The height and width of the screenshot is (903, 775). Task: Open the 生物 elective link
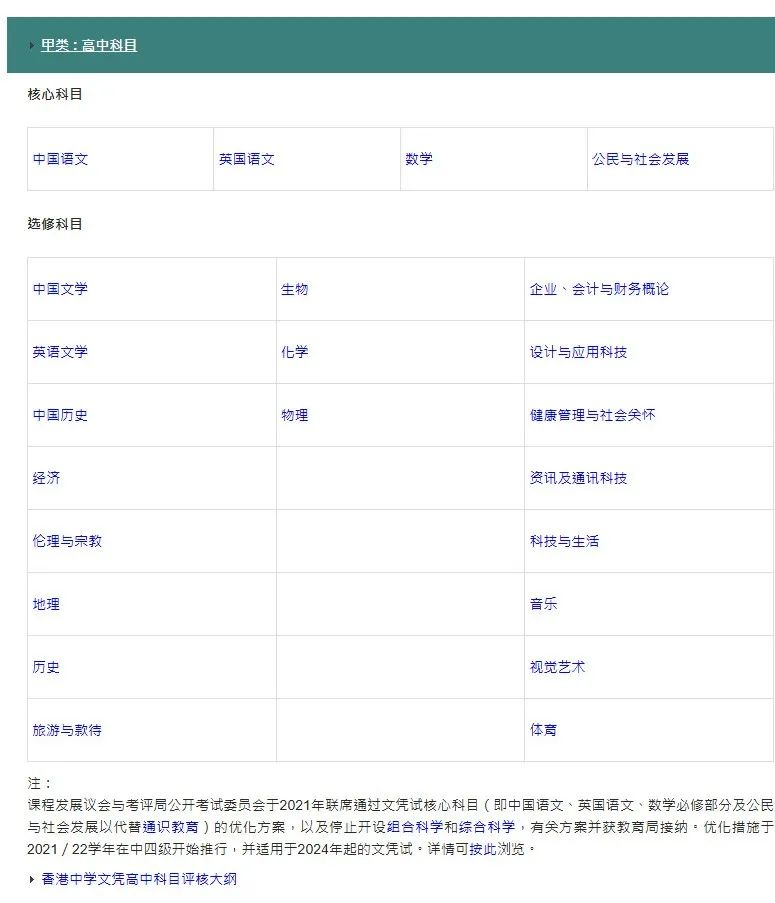[294, 289]
